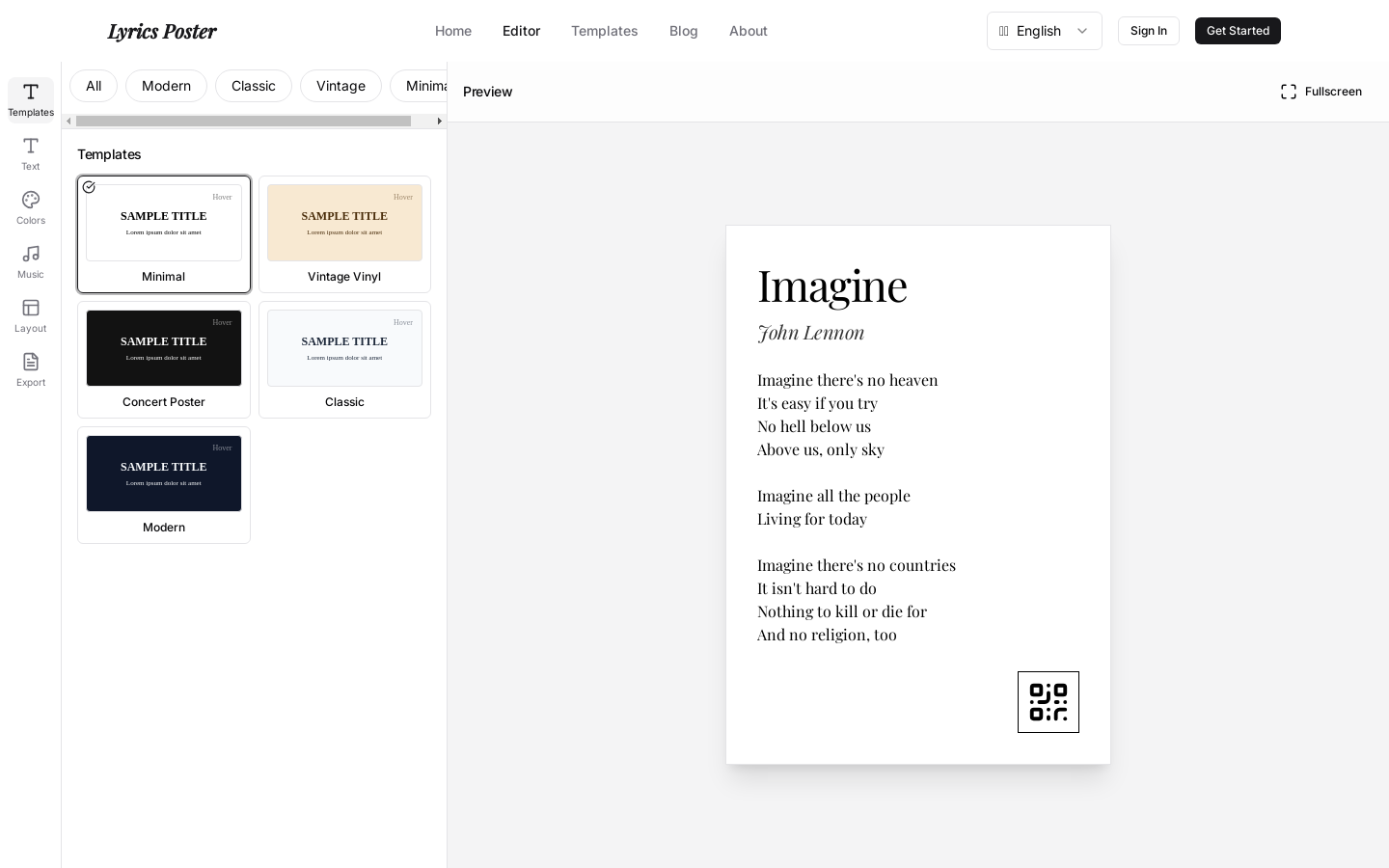Click the lyric "It's easy if you try"
The height and width of the screenshot is (868, 1389).
pos(817,403)
